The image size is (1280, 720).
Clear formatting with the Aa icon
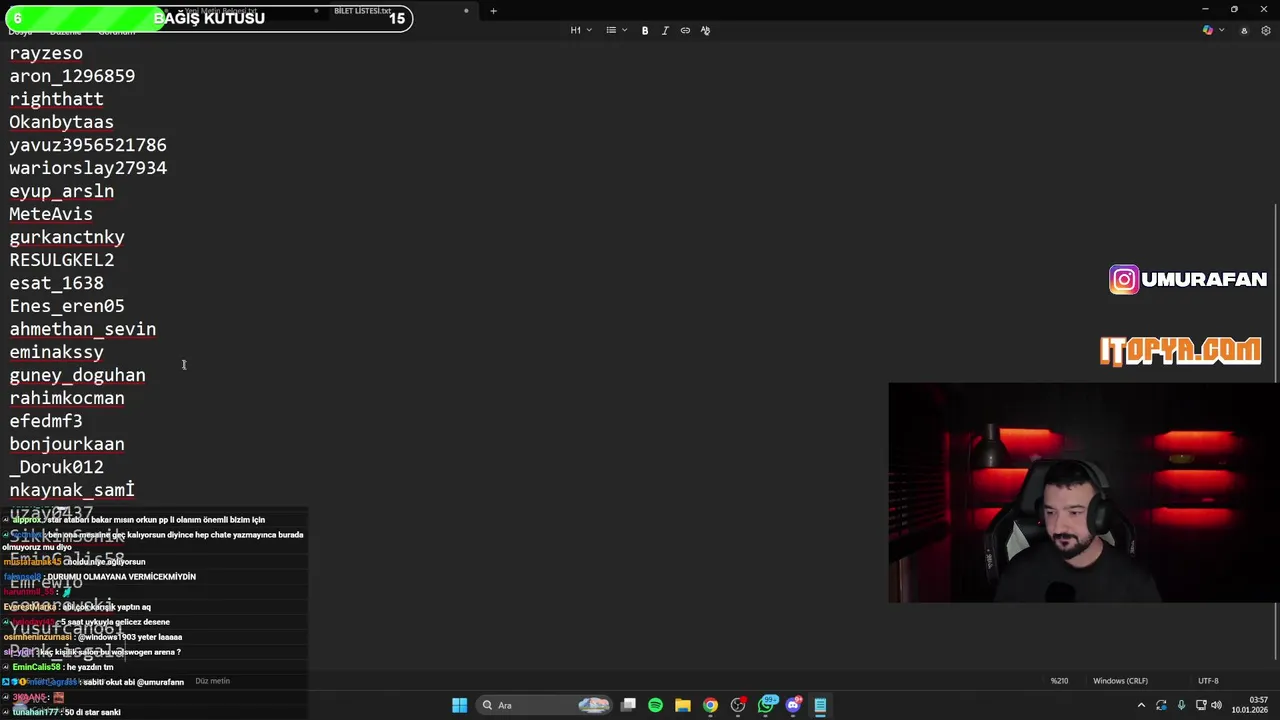tap(705, 30)
